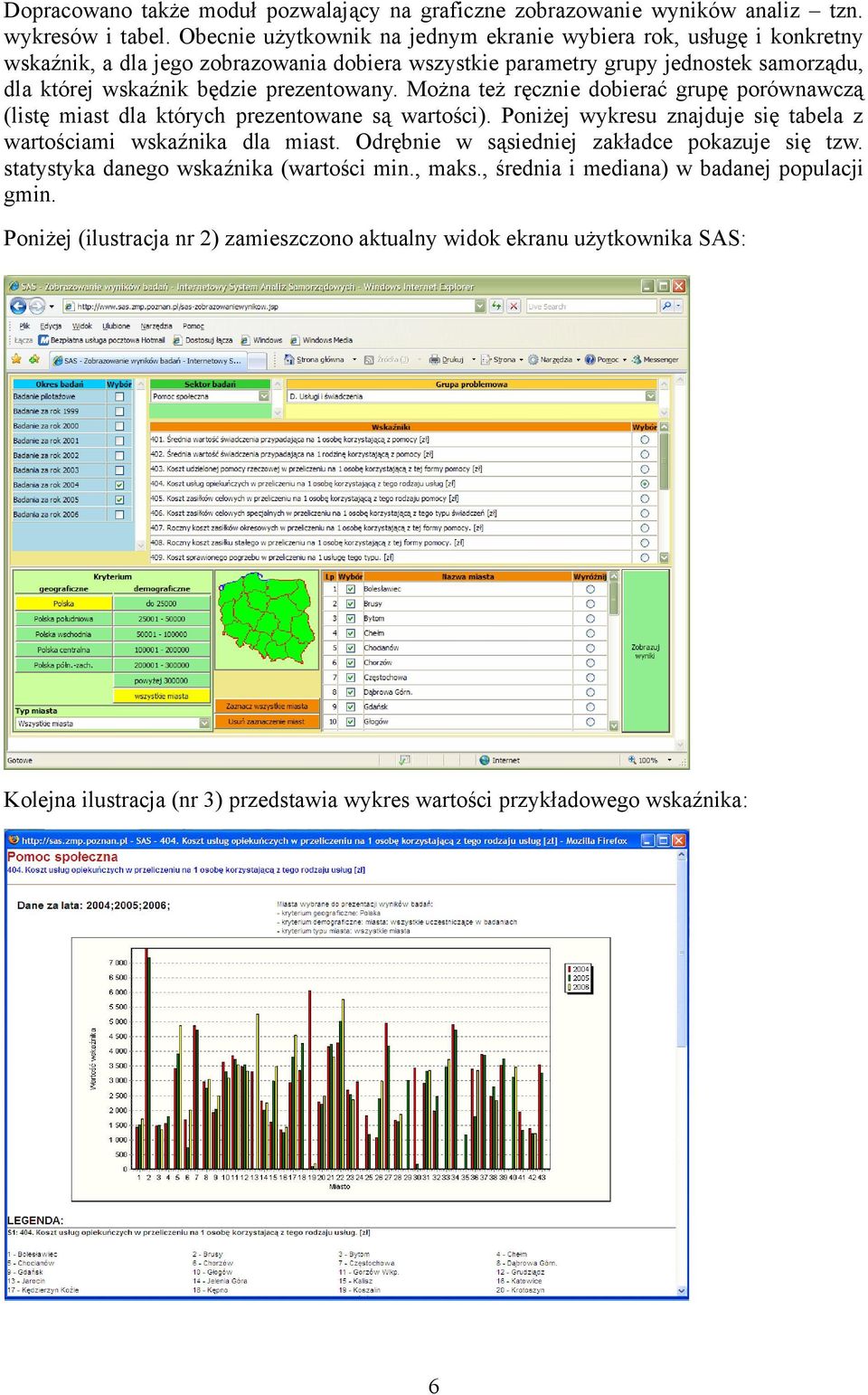Highlight Bytom with its Wyróżnij radio button

coord(590,618)
